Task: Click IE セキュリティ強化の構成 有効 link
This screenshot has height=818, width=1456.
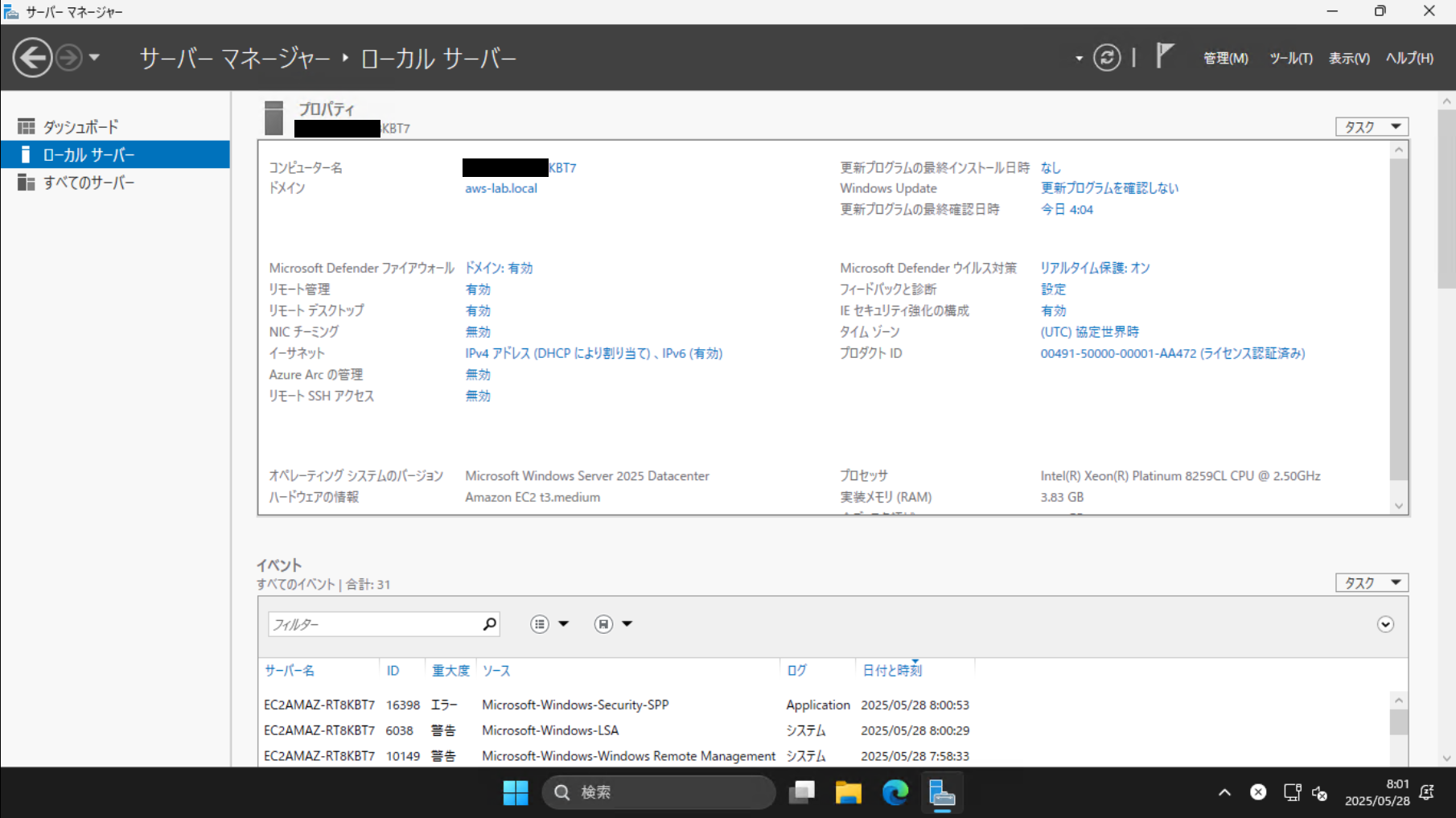Action: 1053,310
